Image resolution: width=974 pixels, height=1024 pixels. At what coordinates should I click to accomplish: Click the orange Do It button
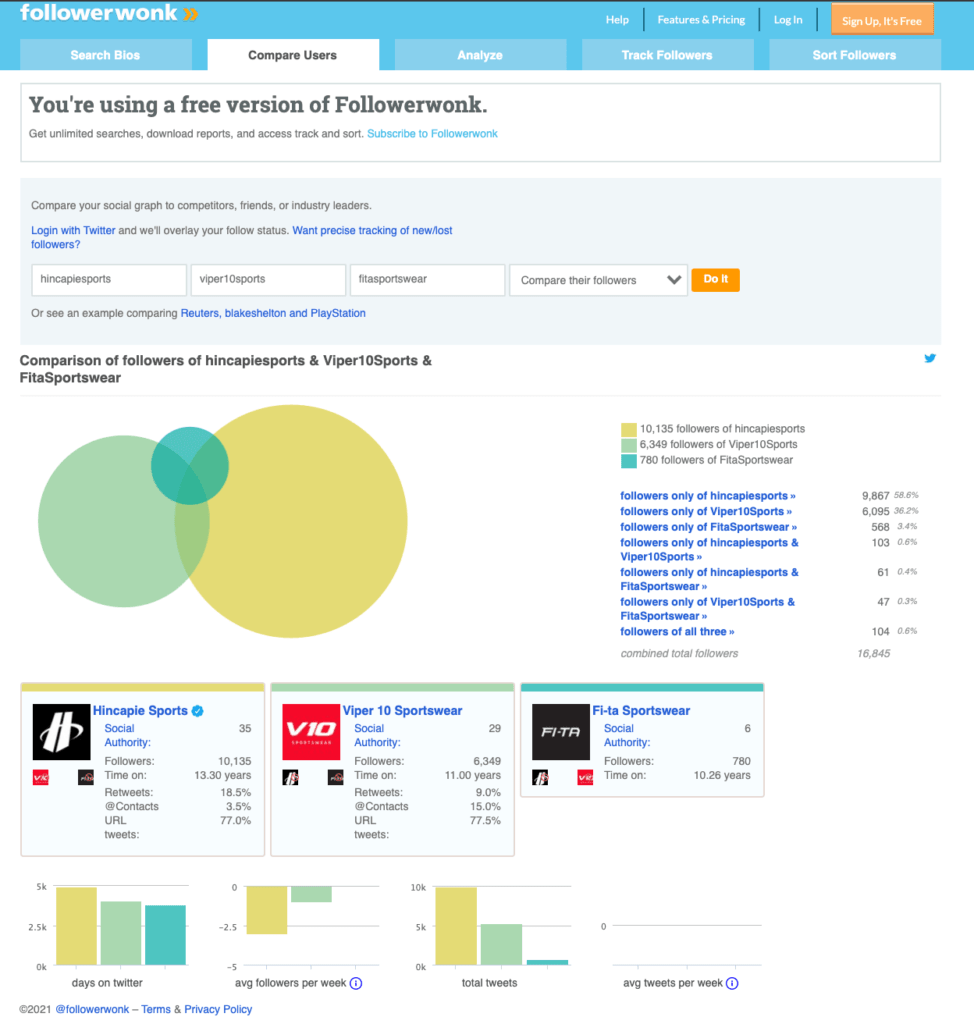tap(715, 280)
